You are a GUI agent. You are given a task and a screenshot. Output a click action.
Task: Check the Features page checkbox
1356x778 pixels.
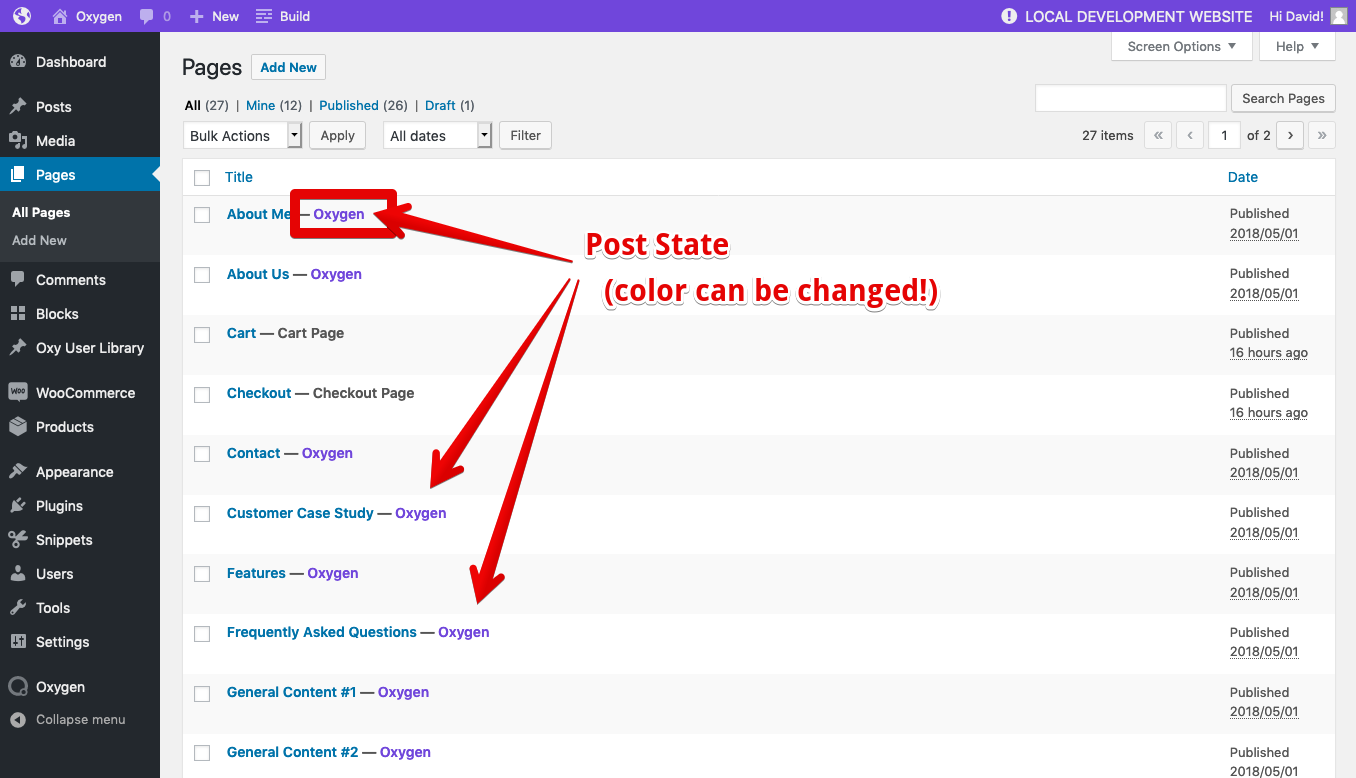[x=202, y=574]
